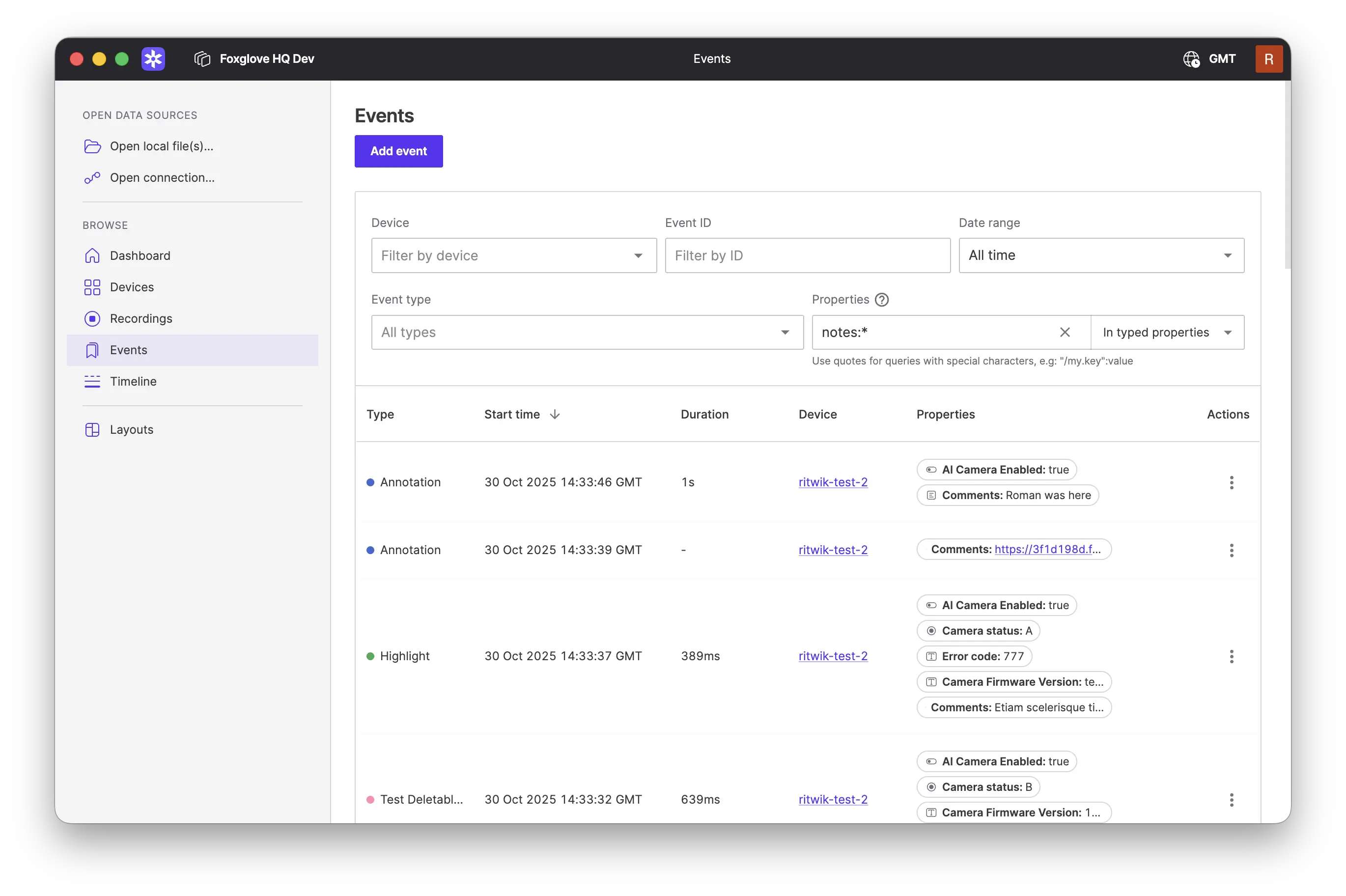Open actions menu for Highlight event row
The width and height of the screenshot is (1346, 896).
[1231, 656]
